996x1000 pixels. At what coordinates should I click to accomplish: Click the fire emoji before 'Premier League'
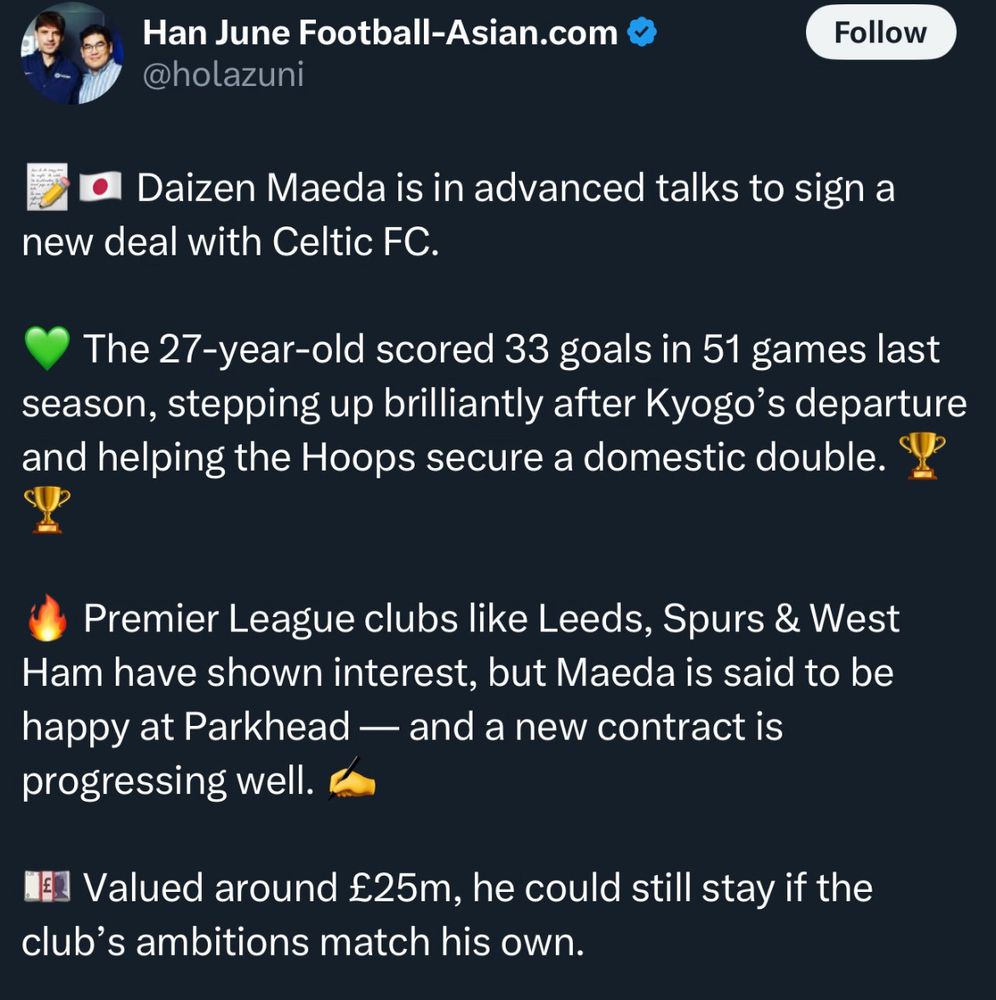[x=48, y=617]
